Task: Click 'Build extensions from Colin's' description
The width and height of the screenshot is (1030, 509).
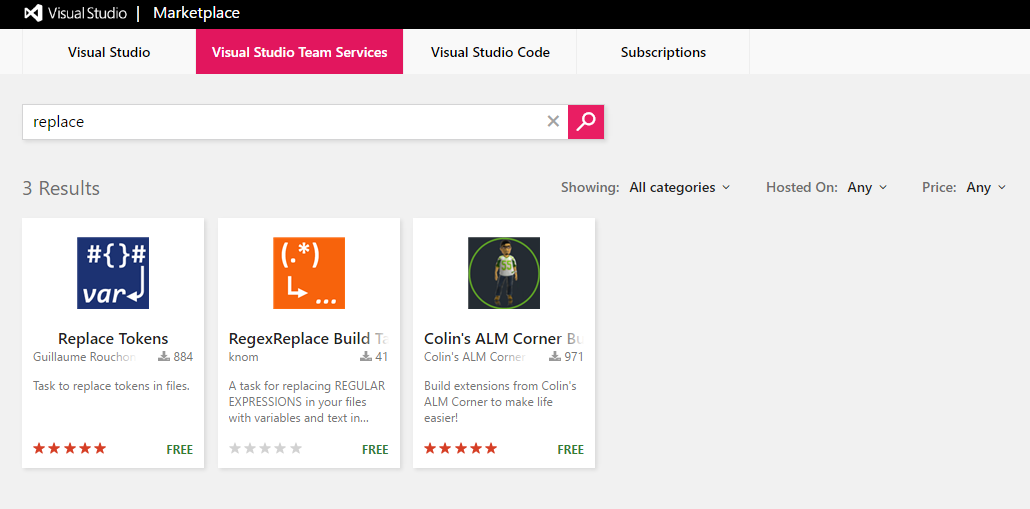Action: [500, 401]
